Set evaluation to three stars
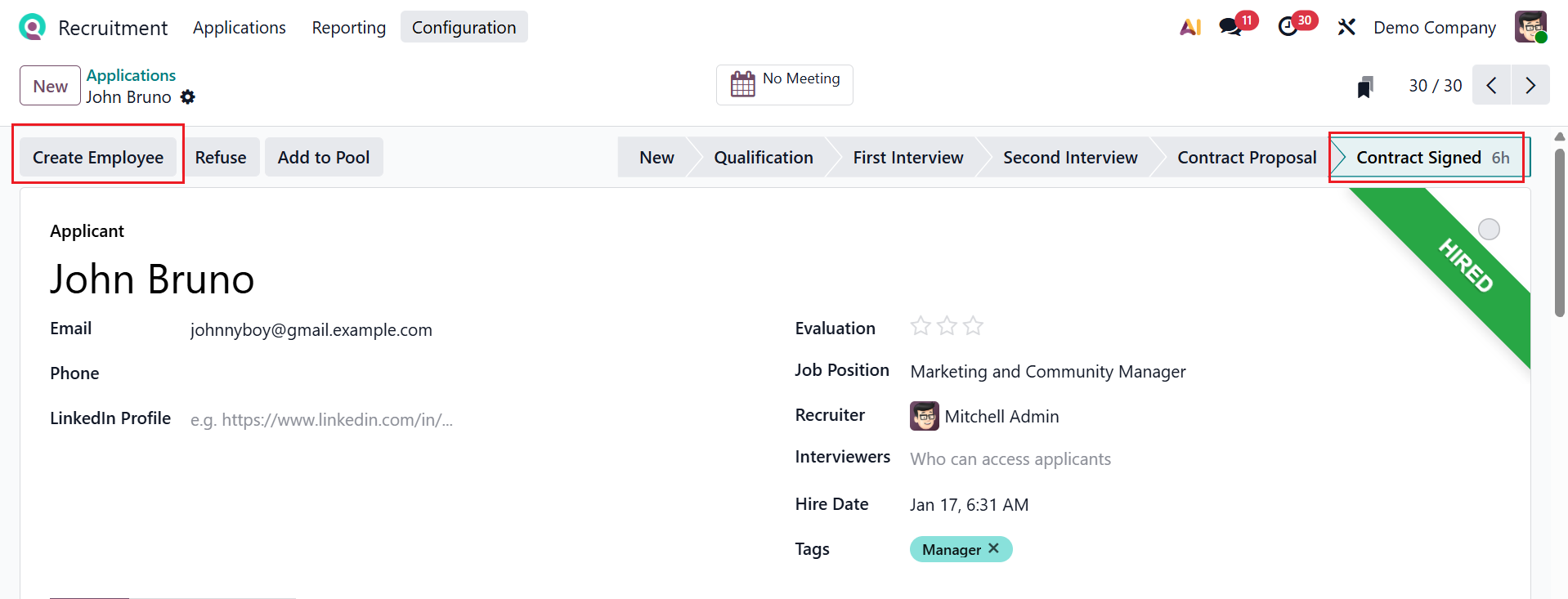The width and height of the screenshot is (1568, 599). 973,327
